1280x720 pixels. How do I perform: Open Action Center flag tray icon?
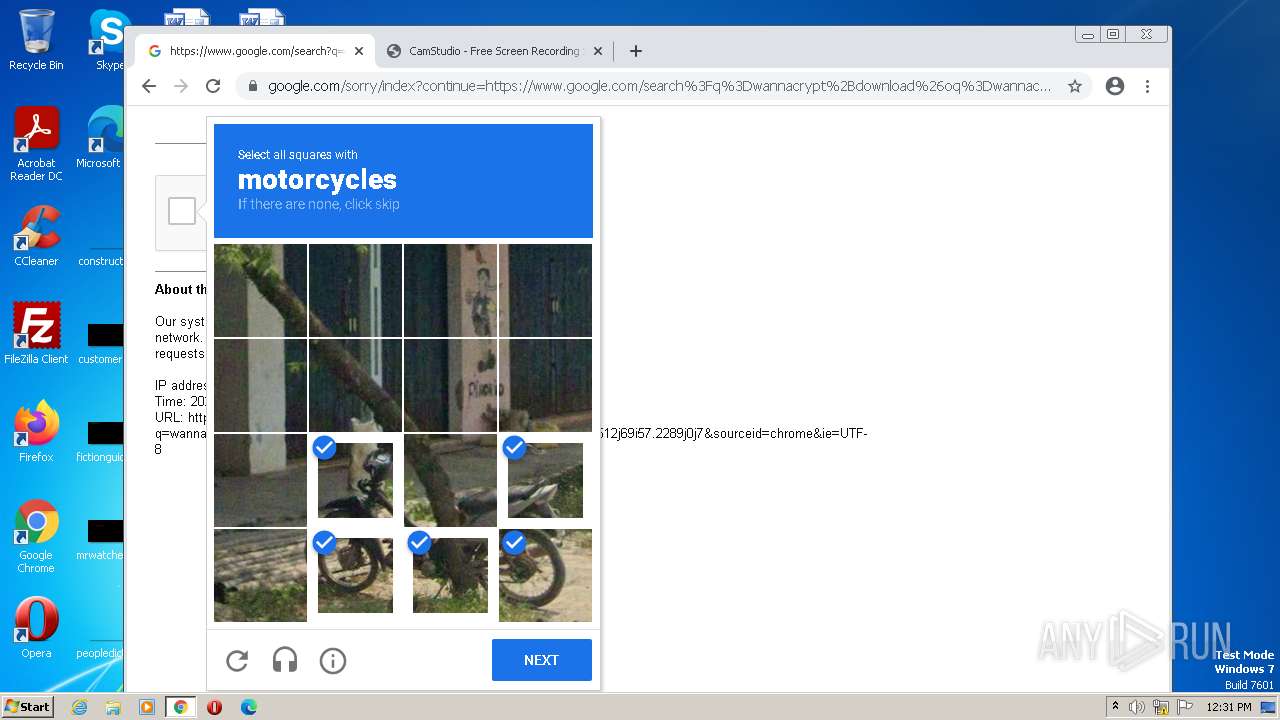1185,707
